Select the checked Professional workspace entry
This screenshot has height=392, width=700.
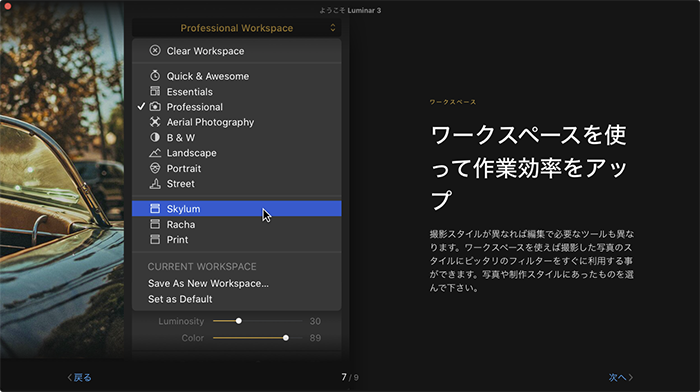[x=237, y=107]
